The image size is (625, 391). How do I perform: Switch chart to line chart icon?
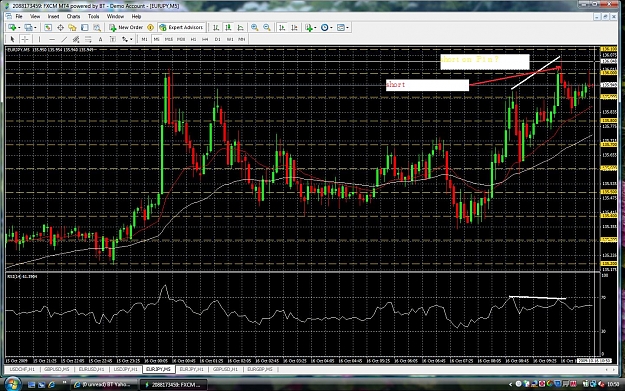pyautogui.click(x=240, y=28)
